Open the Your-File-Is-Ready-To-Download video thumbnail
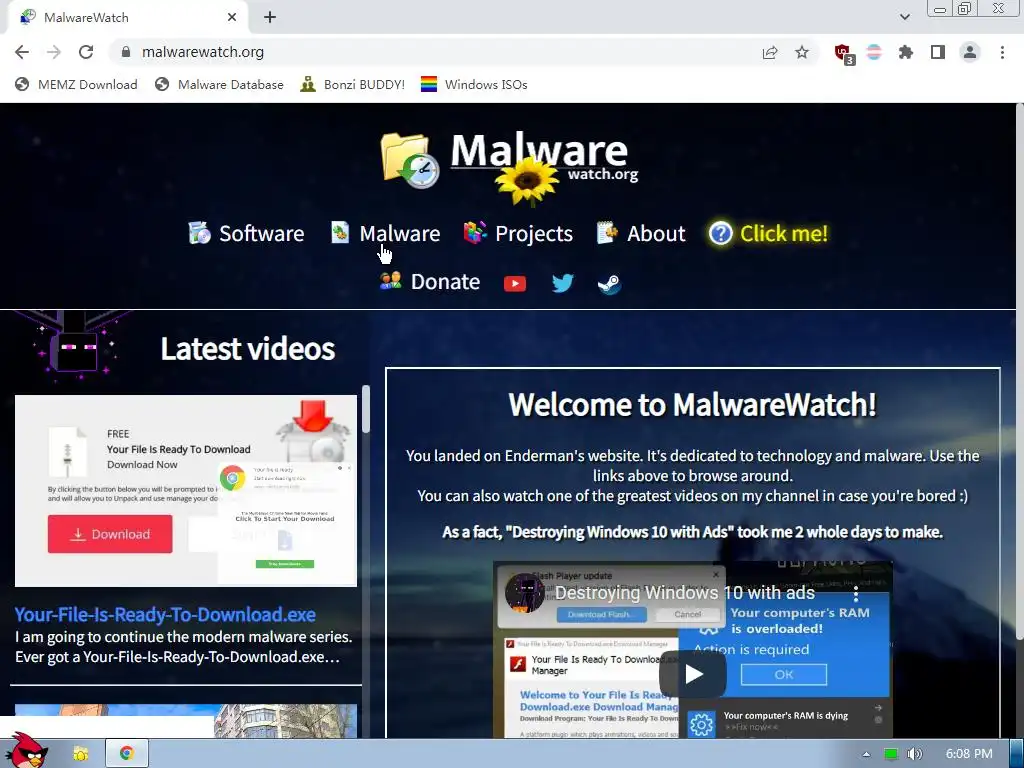Viewport: 1024px width, 768px height. click(x=186, y=490)
